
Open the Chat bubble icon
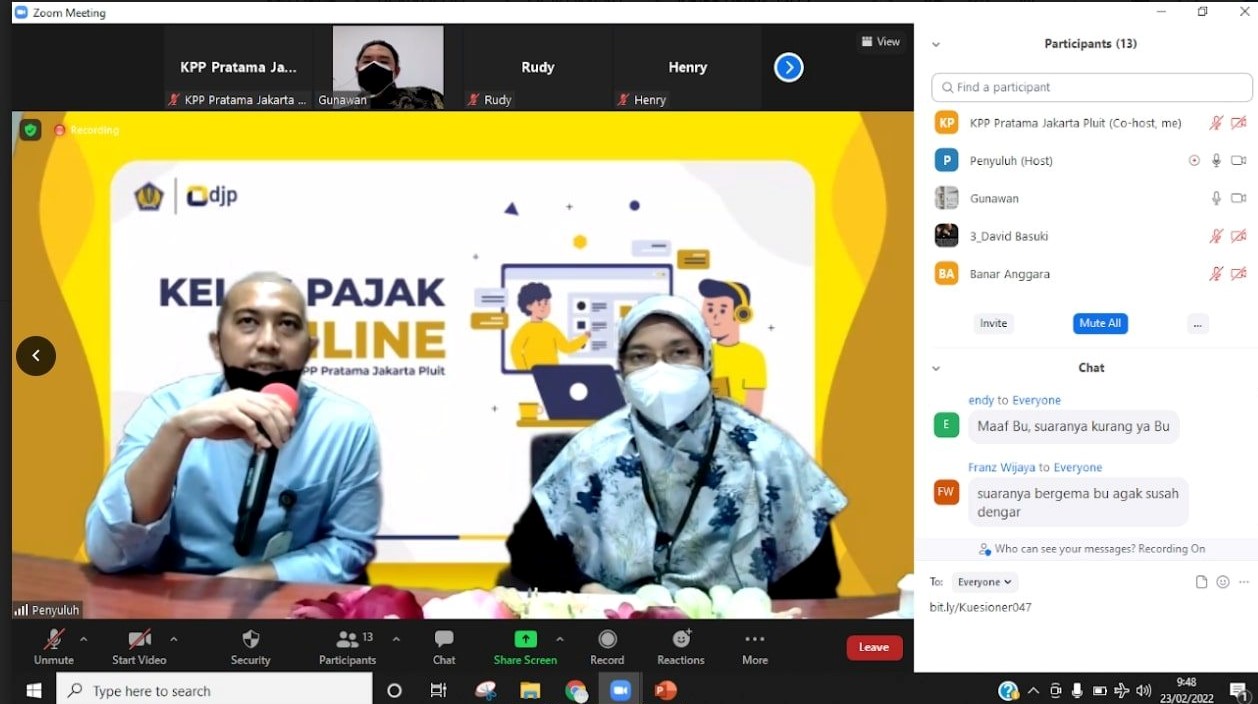pos(444,640)
